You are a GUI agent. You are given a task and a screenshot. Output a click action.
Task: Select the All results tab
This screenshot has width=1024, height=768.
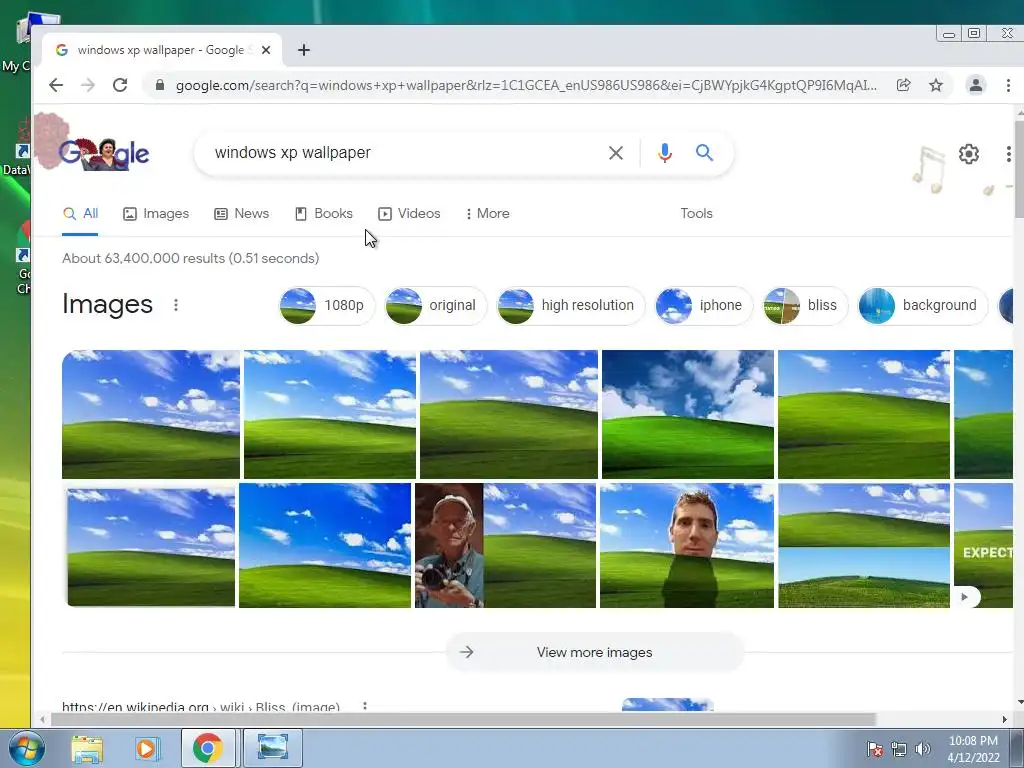pos(80,214)
